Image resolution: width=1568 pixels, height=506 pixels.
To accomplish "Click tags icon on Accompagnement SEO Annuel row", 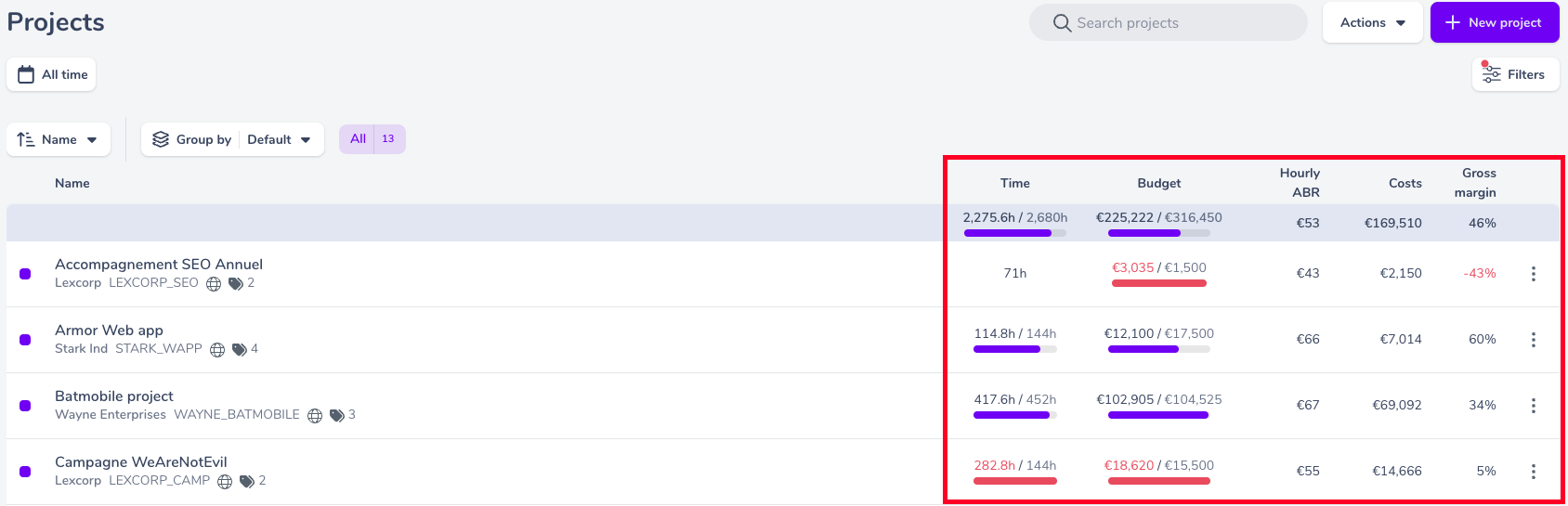I will coord(236,284).
